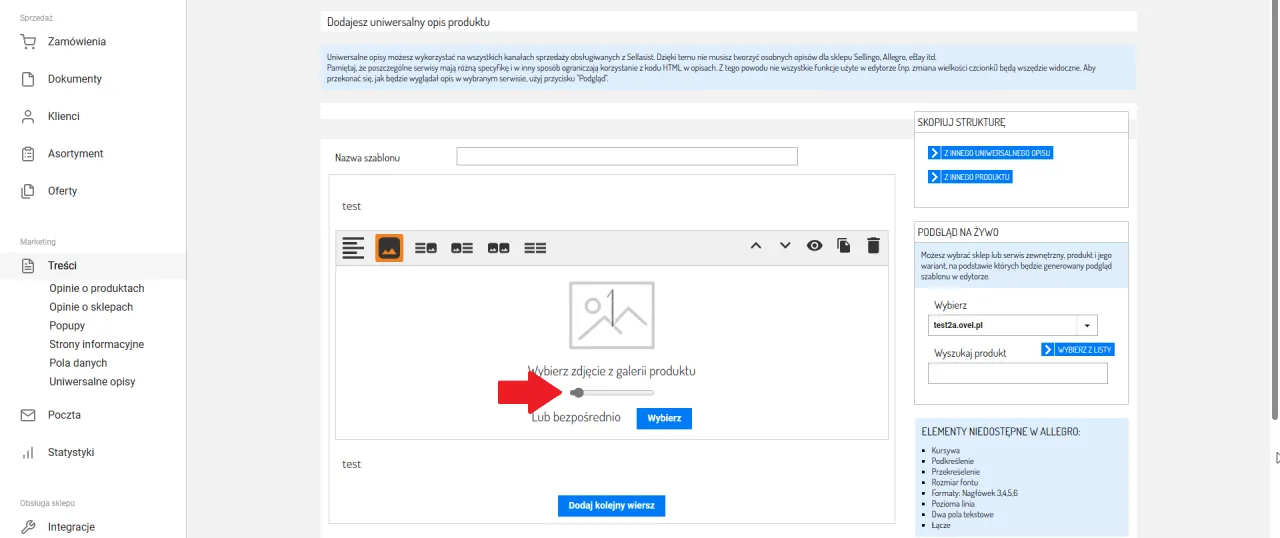Click the Integracje wrench icon

click(28, 527)
